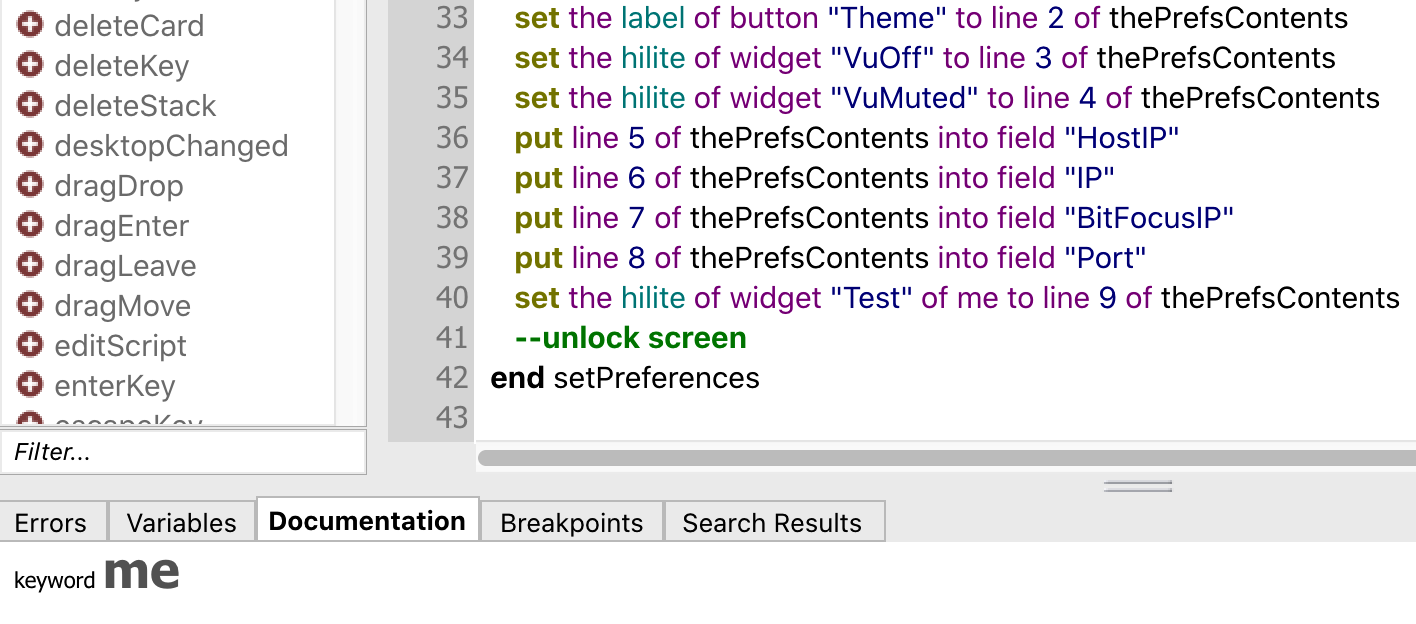The image size is (1416, 624).
Task: Click the plus icon beside deleteCard
Action: 31,25
